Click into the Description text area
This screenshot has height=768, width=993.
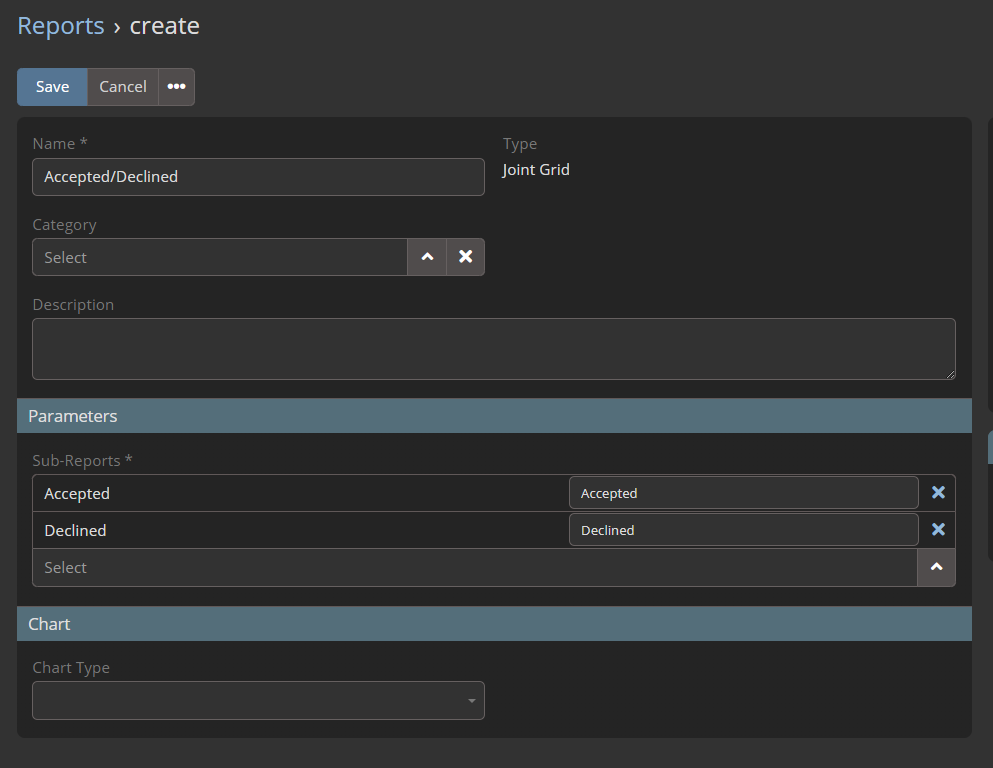pos(493,349)
